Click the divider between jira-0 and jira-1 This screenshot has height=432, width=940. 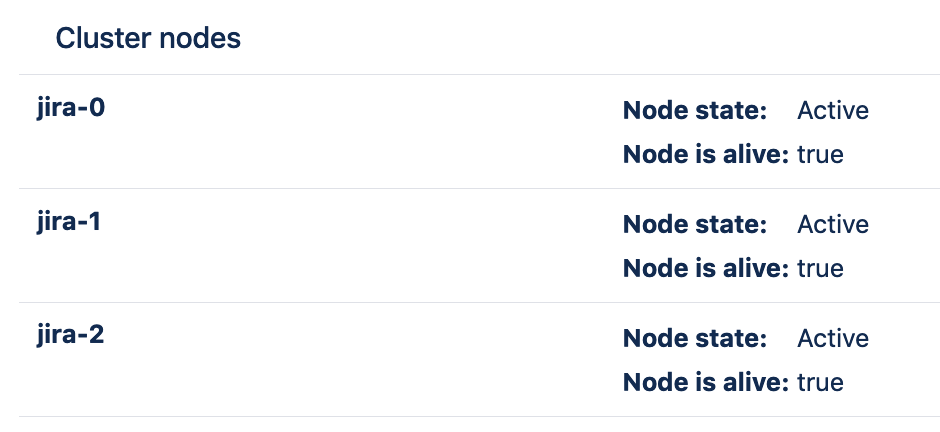tap(470, 188)
